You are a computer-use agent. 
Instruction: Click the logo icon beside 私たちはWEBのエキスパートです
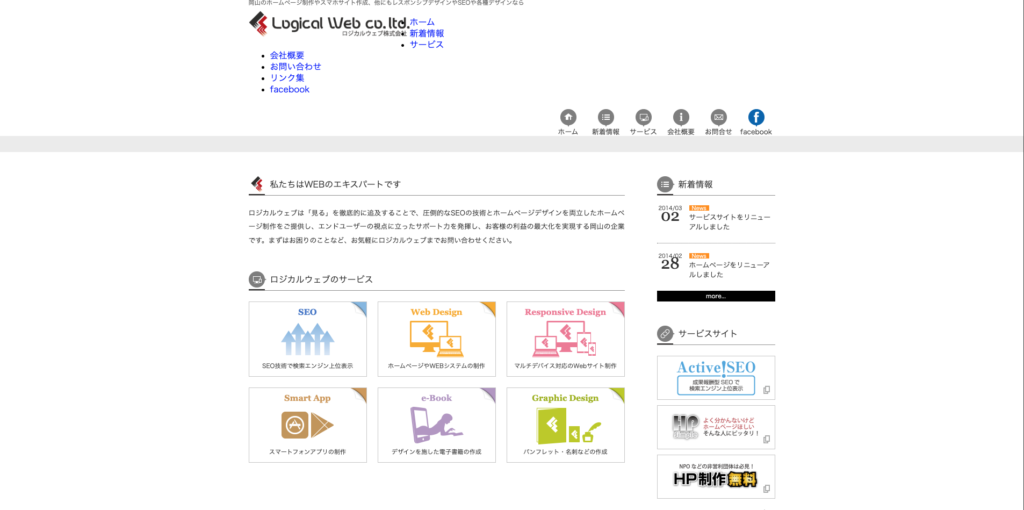point(257,184)
